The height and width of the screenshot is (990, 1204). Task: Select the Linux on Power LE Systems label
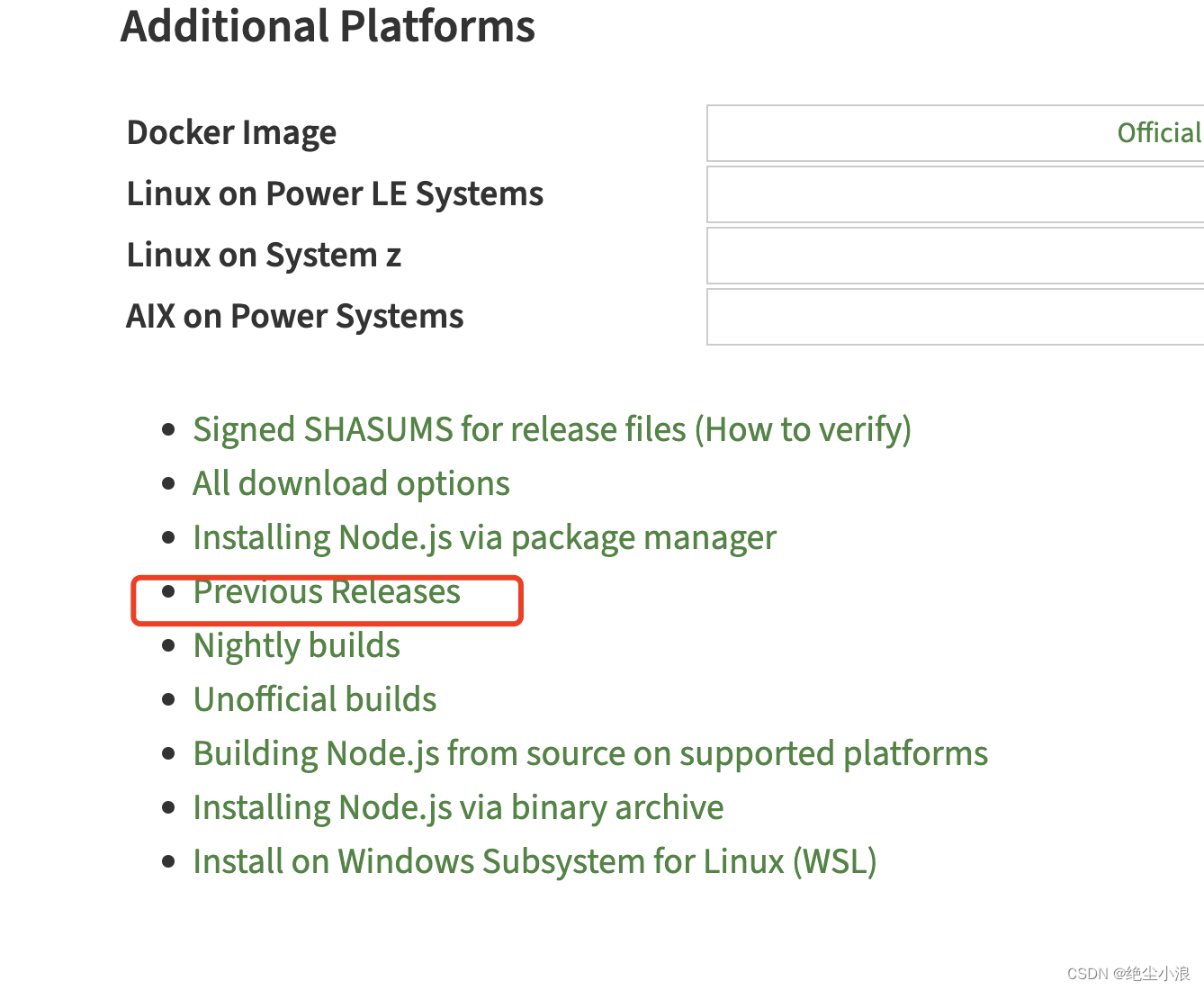coord(335,194)
